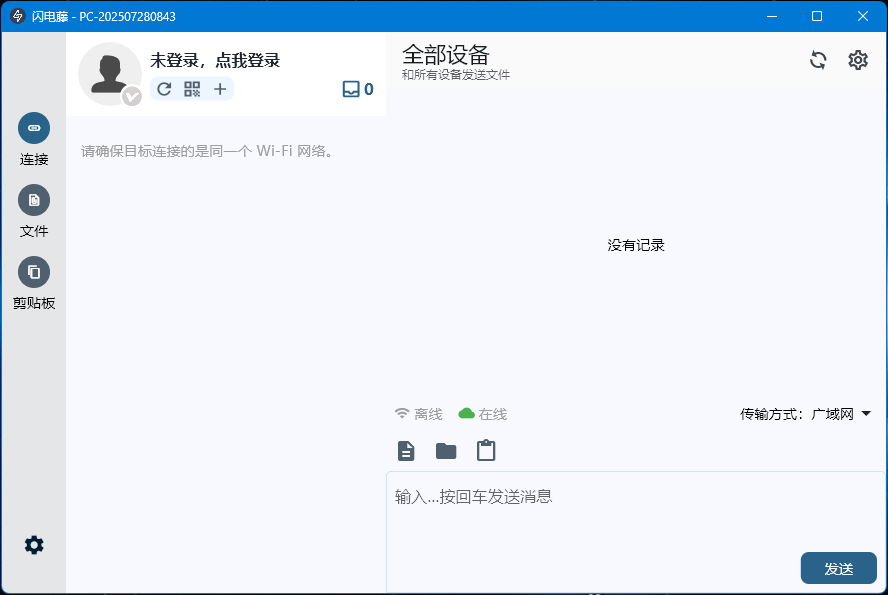Toggle the 离线 Wi-Fi status
The width and height of the screenshot is (888, 595).
(417, 413)
